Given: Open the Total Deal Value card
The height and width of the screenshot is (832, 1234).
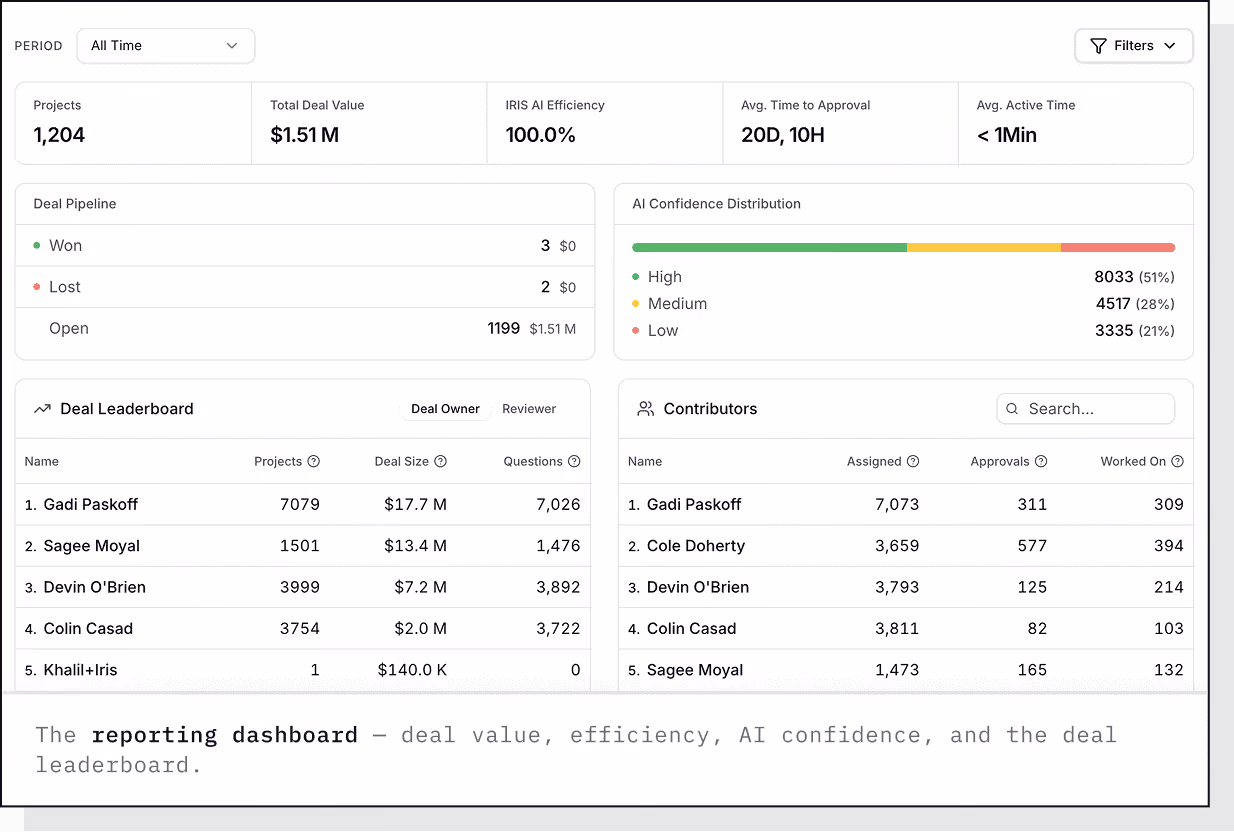Looking at the screenshot, I should coord(369,123).
